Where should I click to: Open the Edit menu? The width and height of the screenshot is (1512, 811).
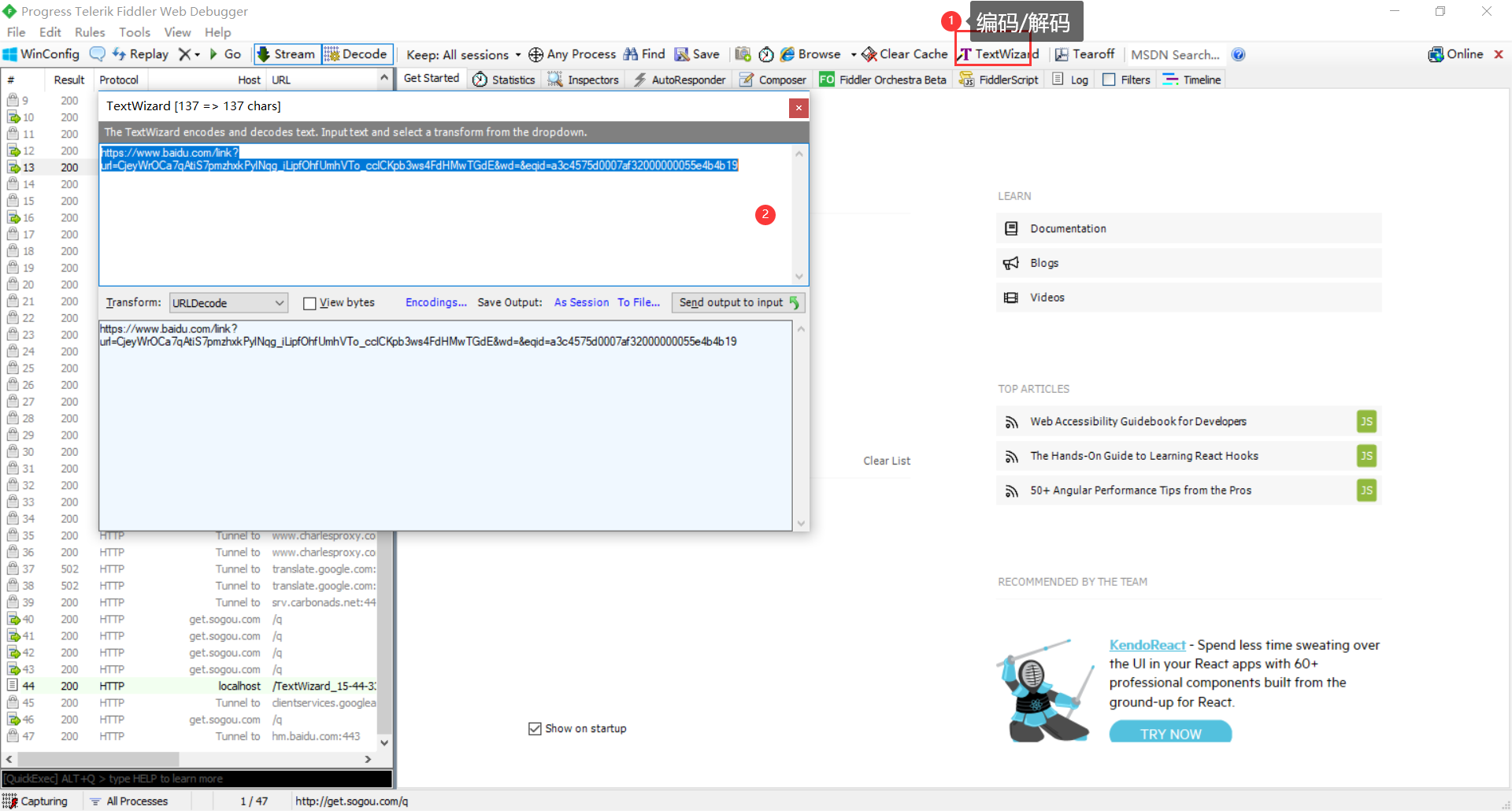tap(50, 32)
